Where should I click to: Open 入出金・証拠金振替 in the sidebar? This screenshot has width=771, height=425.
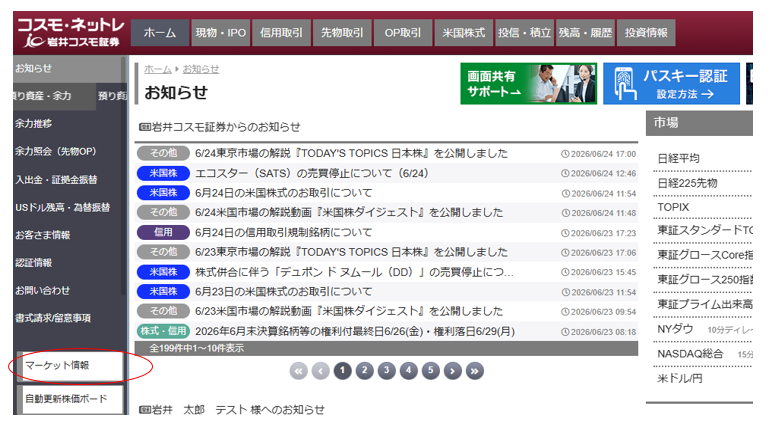tap(56, 180)
